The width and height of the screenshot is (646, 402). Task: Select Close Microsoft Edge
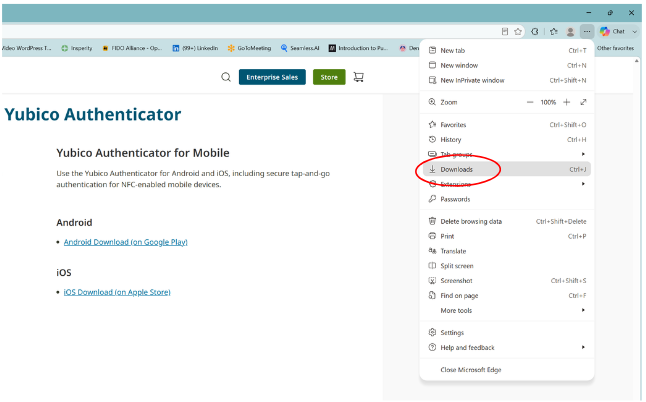coord(507,370)
